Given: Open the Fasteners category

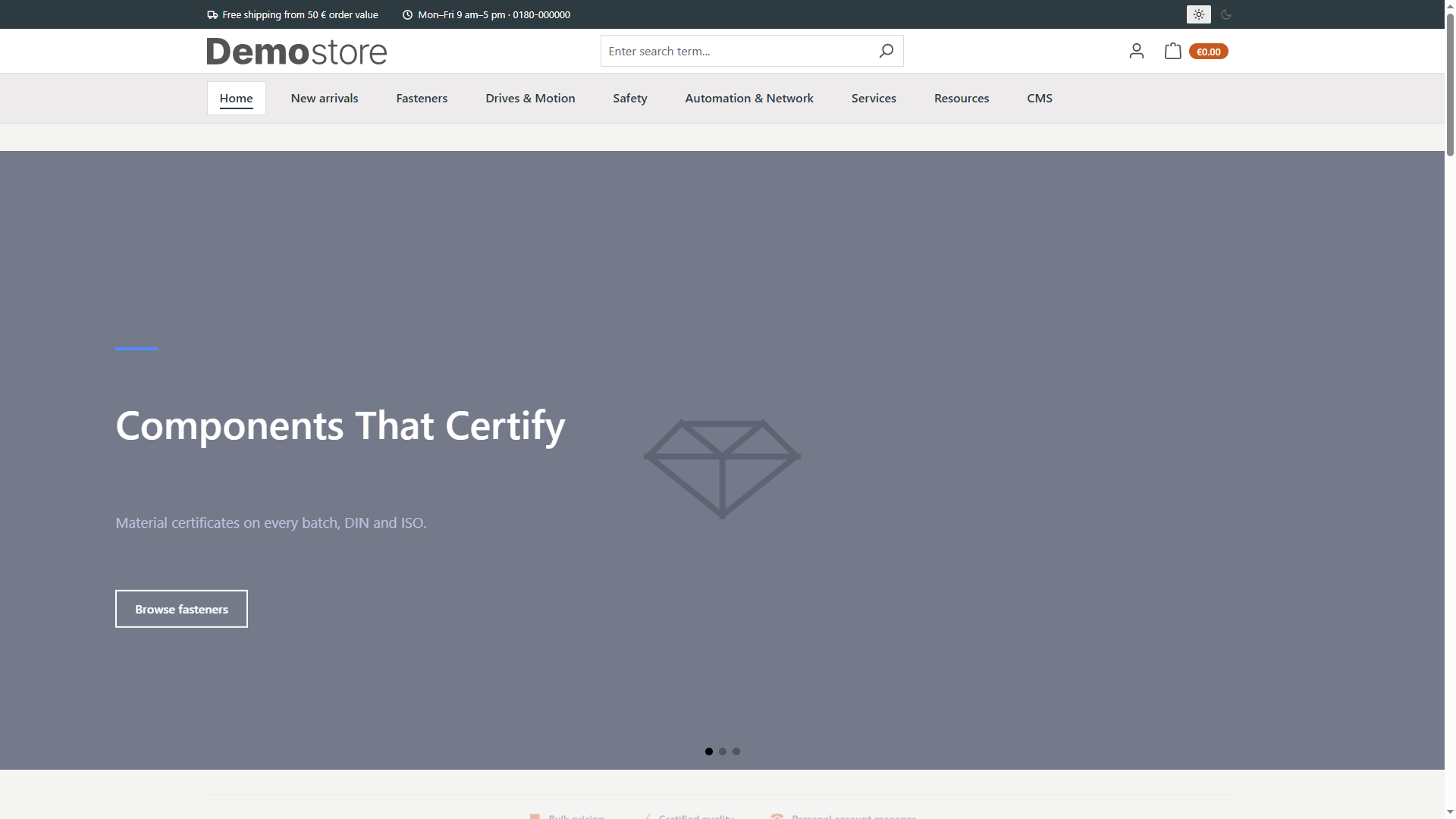Looking at the screenshot, I should pos(422,98).
